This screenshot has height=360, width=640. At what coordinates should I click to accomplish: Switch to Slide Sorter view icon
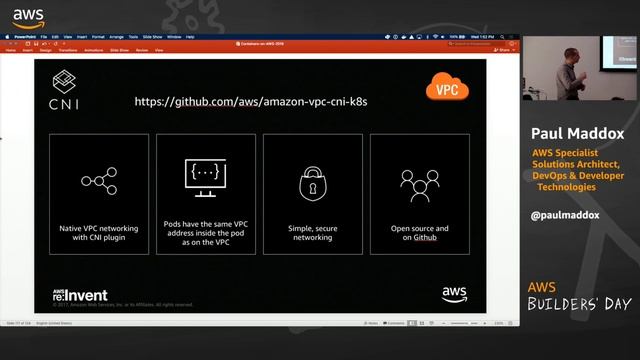point(422,323)
